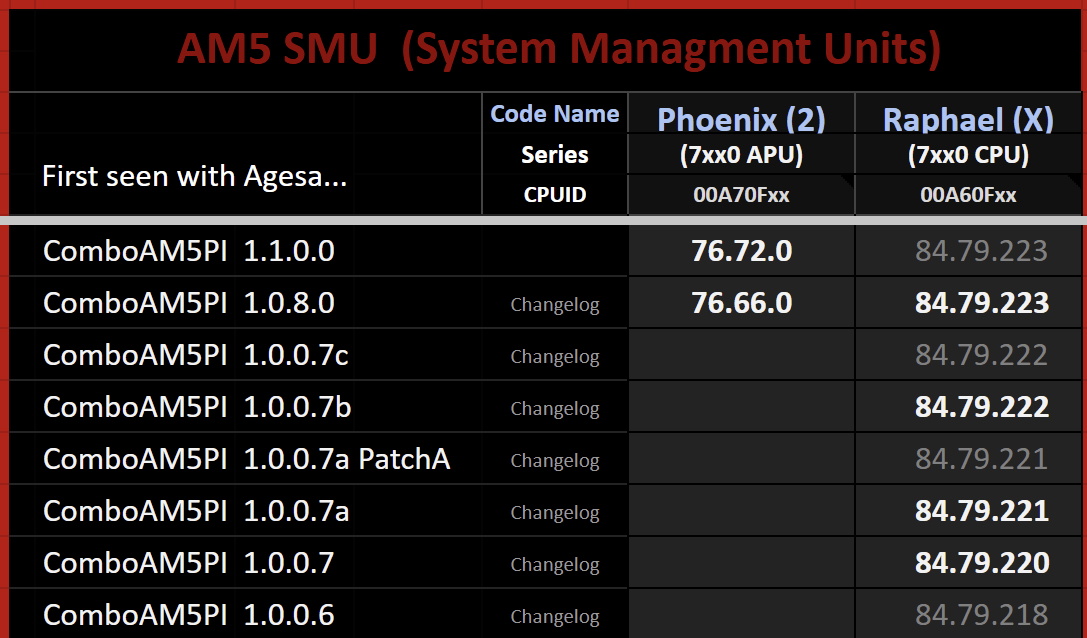Viewport: 1087px width, 638px height.
Task: Select the 76.66.0 SMU version cell
Action: (x=741, y=303)
